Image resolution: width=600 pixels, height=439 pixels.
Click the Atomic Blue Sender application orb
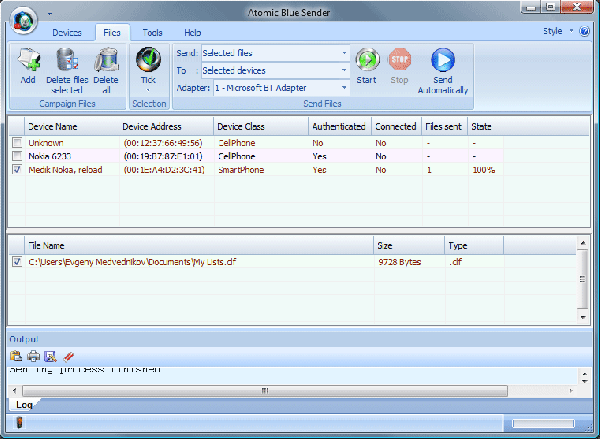click(21, 19)
